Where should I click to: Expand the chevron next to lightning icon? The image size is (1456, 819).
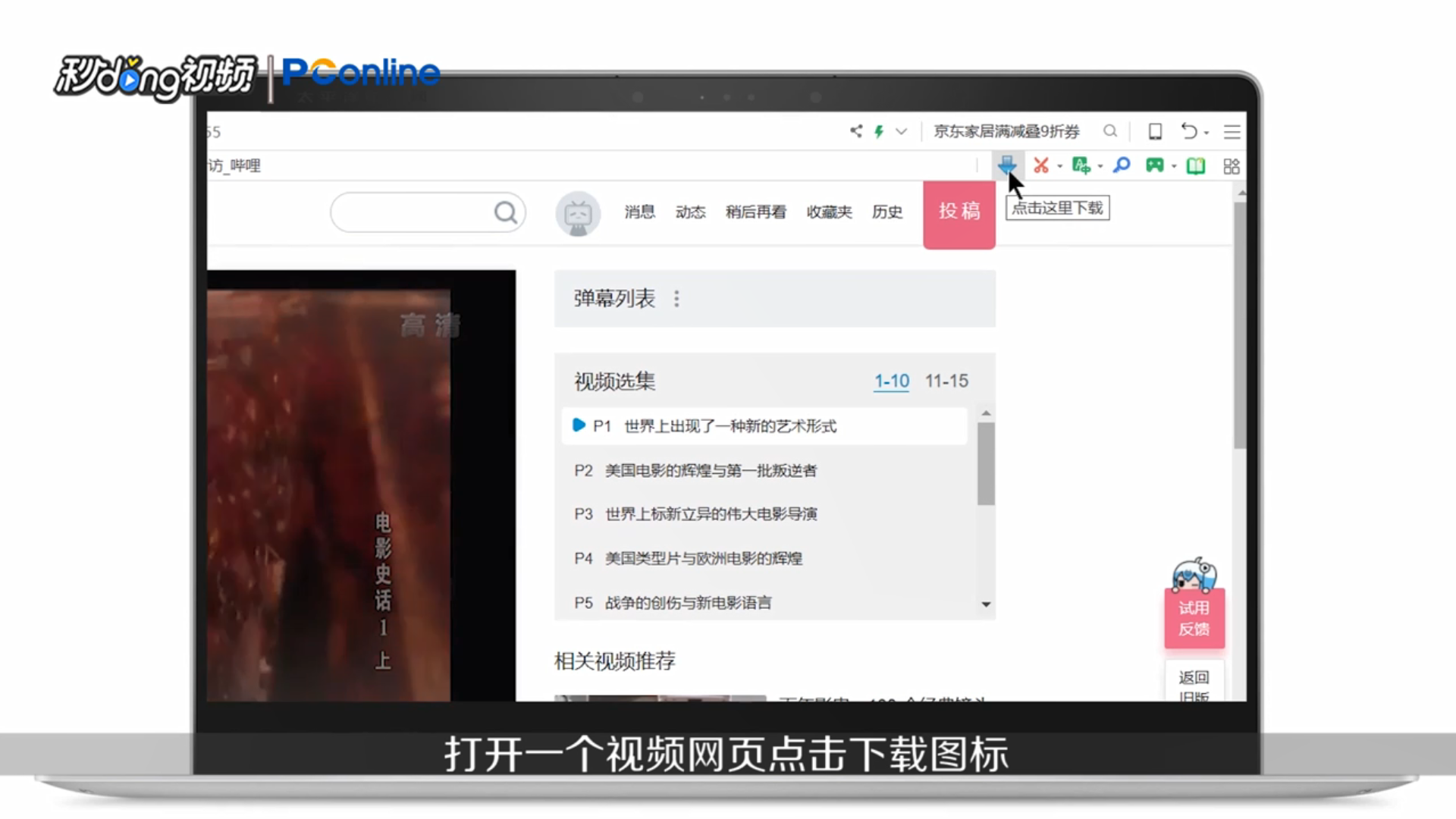(901, 131)
